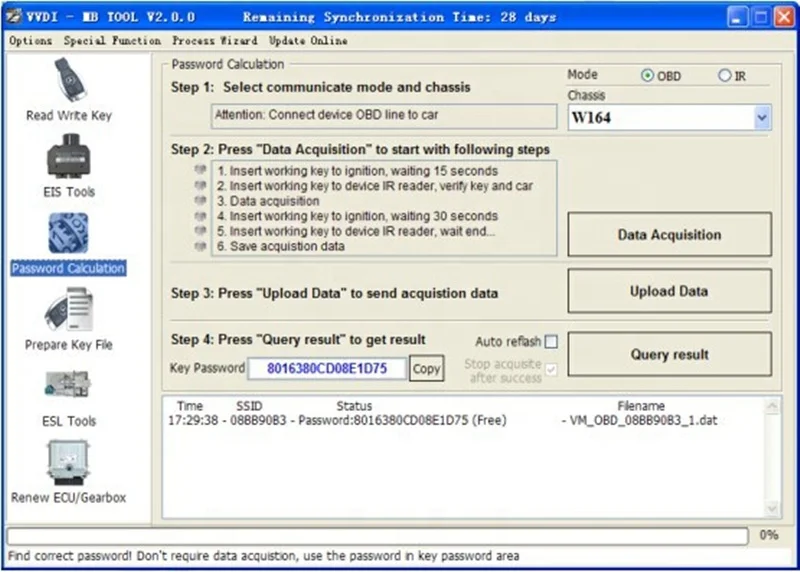800x572 pixels.
Task: Click the Query result button
Action: pyautogui.click(x=669, y=355)
